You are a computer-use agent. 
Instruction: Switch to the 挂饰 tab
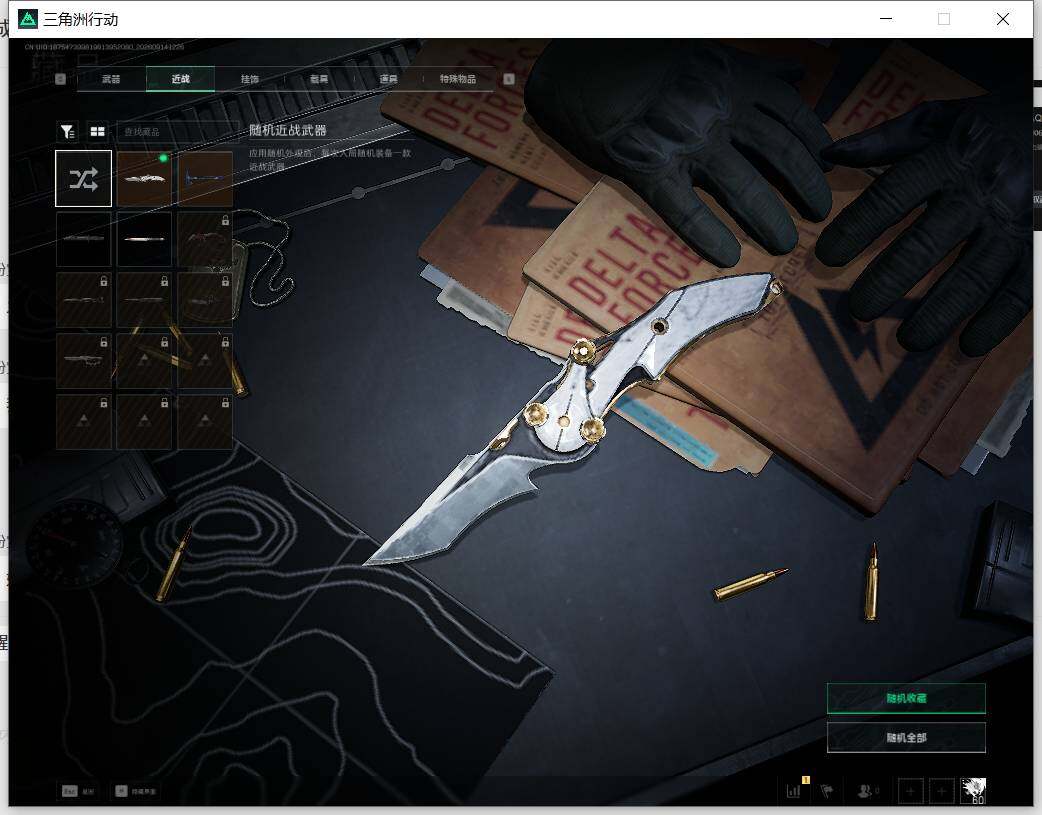[x=250, y=79]
